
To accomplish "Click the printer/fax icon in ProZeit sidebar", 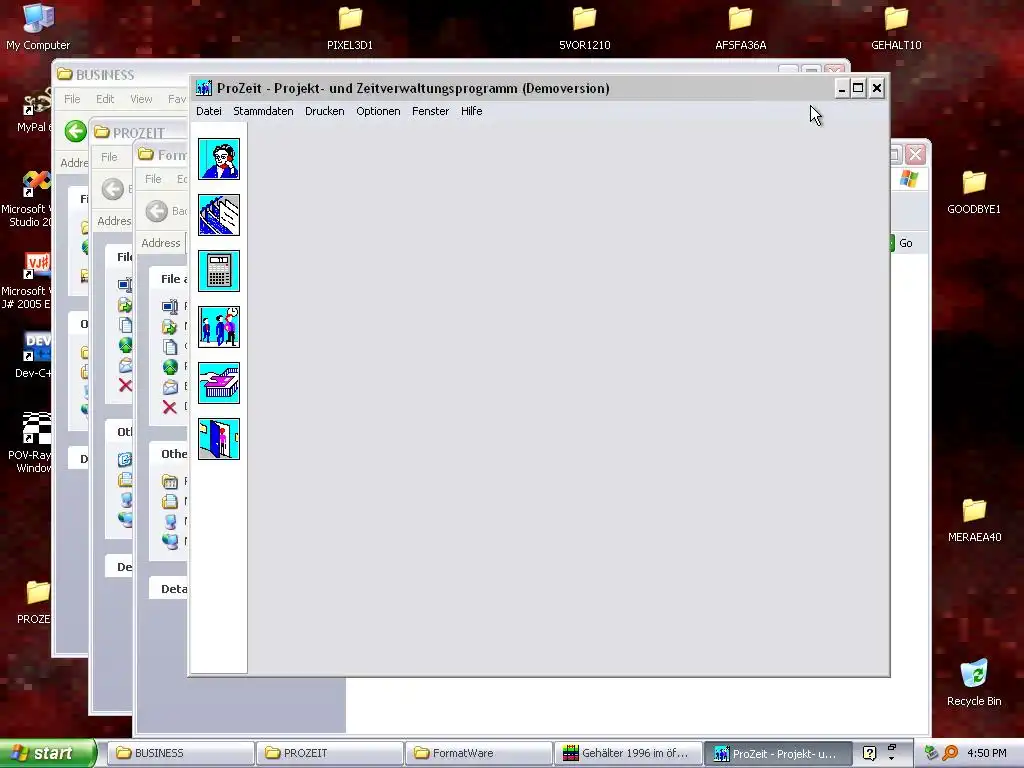I will pos(219,383).
